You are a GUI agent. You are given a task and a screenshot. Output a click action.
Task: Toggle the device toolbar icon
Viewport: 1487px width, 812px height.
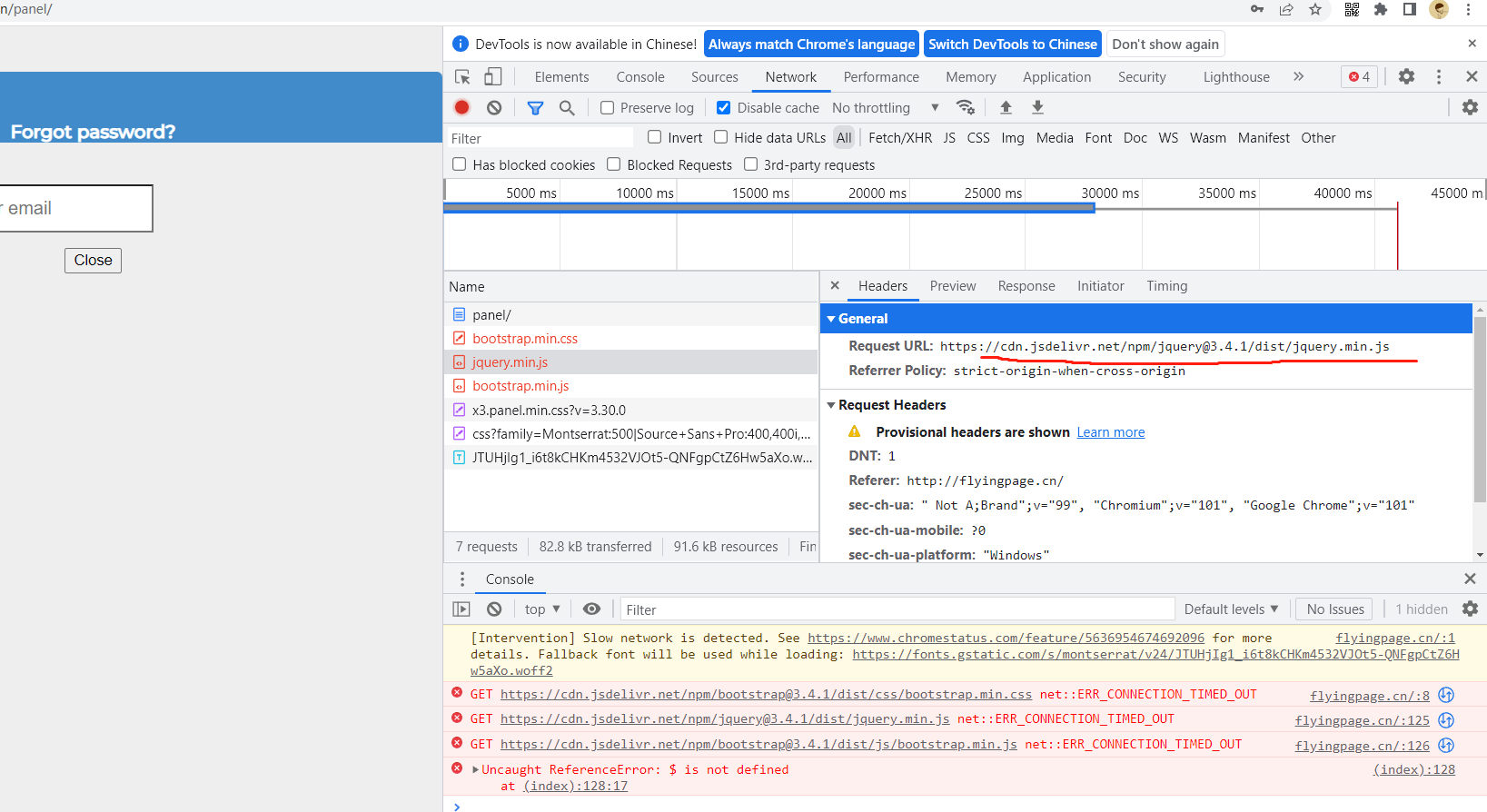(x=492, y=77)
